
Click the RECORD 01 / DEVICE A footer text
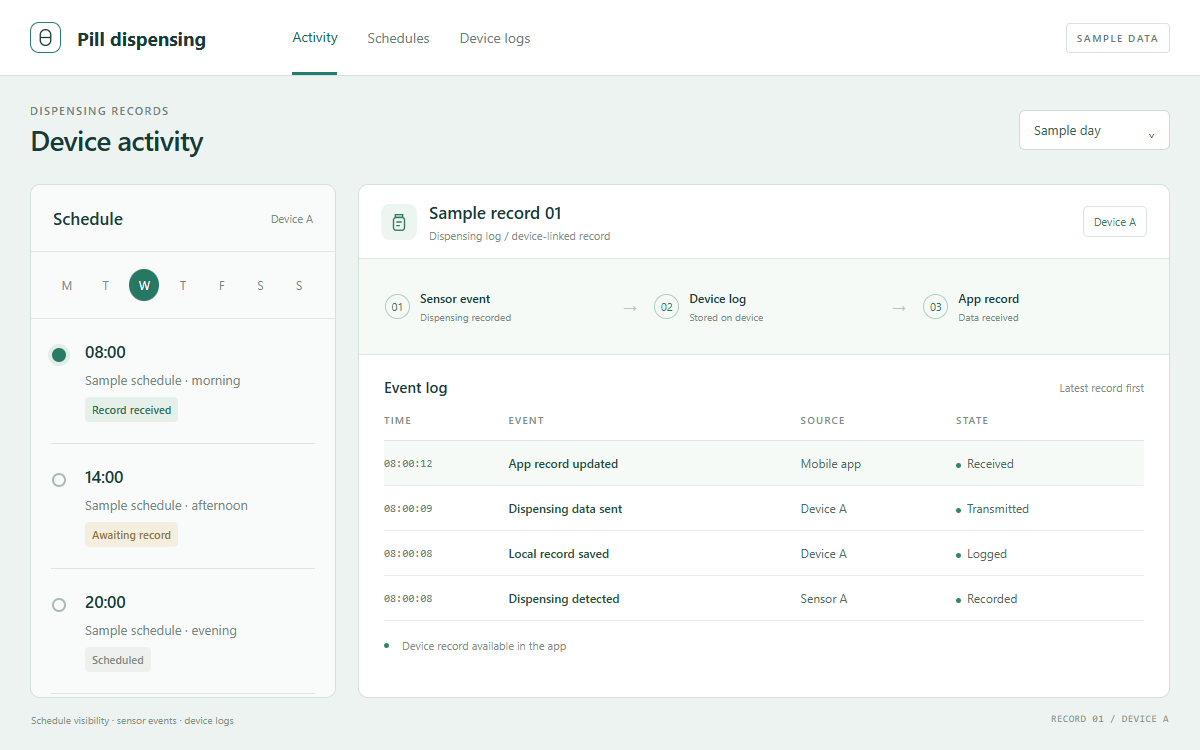[x=1110, y=719]
